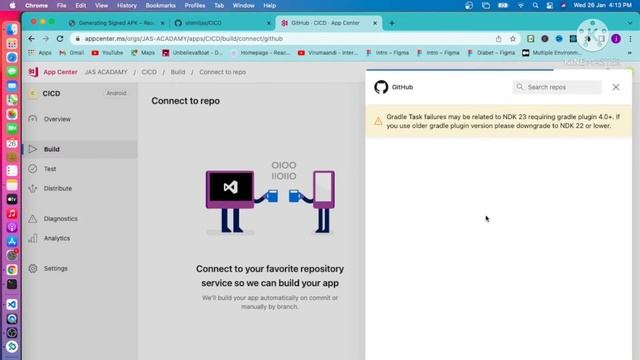Open the YouTube bookmark
The width and height of the screenshot is (640, 360).
[107, 53]
